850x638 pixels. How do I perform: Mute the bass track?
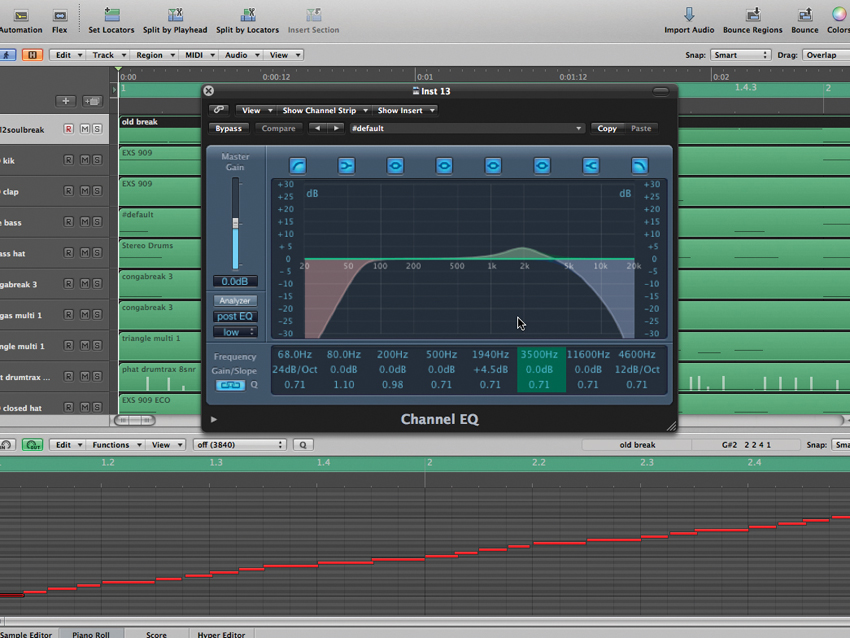point(85,222)
